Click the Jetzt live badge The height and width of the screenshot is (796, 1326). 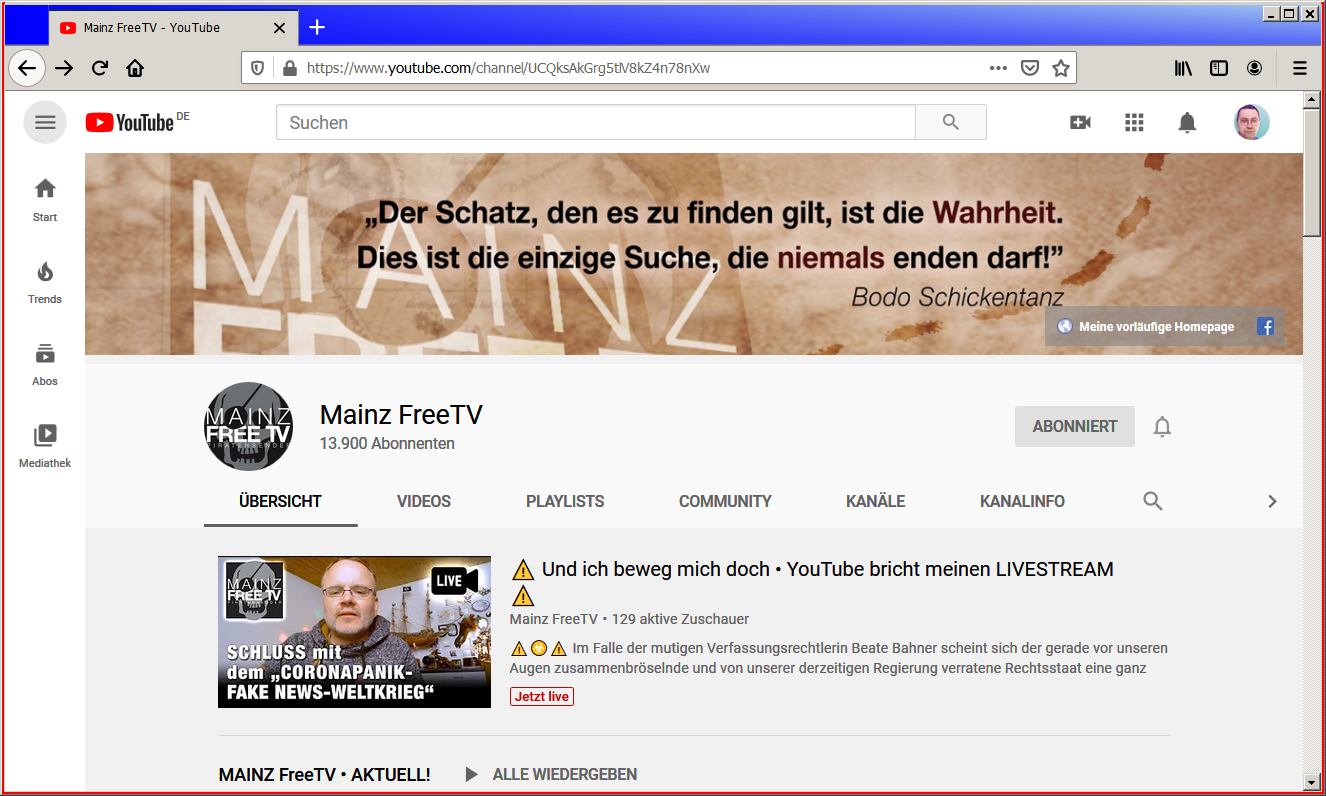542,696
